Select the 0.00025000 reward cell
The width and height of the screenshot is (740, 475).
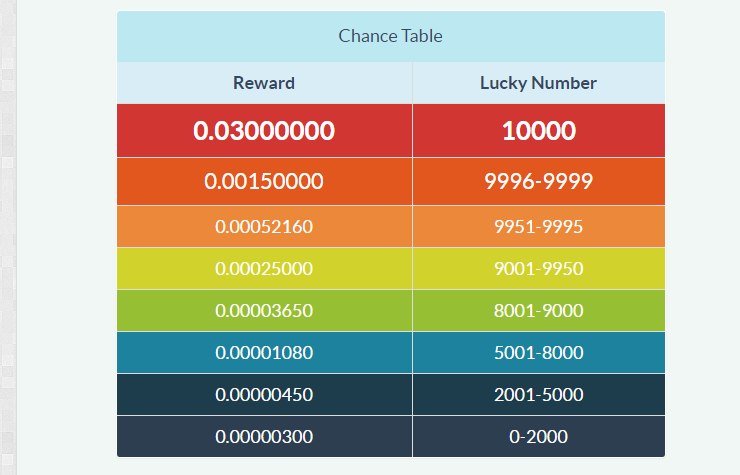click(x=264, y=269)
